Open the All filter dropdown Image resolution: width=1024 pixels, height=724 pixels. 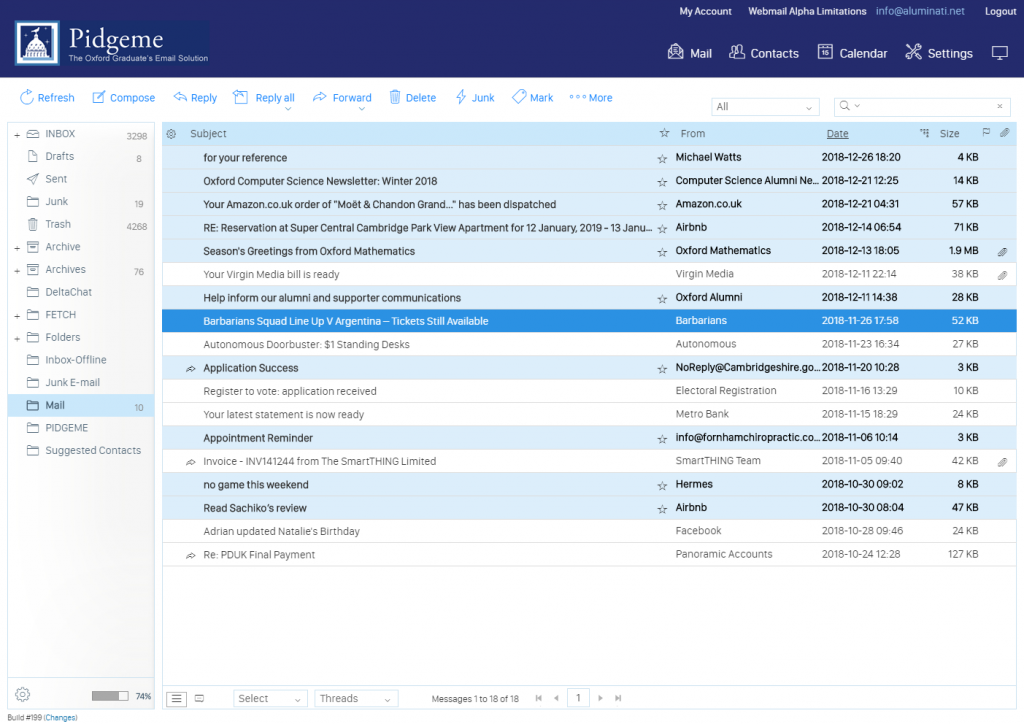click(766, 107)
